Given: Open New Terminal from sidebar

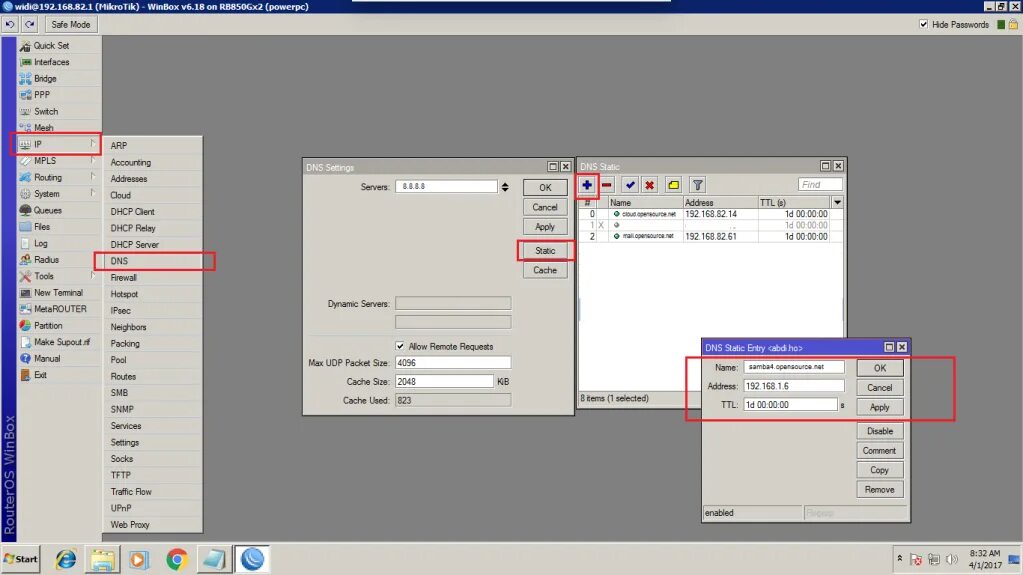Looking at the screenshot, I should point(58,292).
